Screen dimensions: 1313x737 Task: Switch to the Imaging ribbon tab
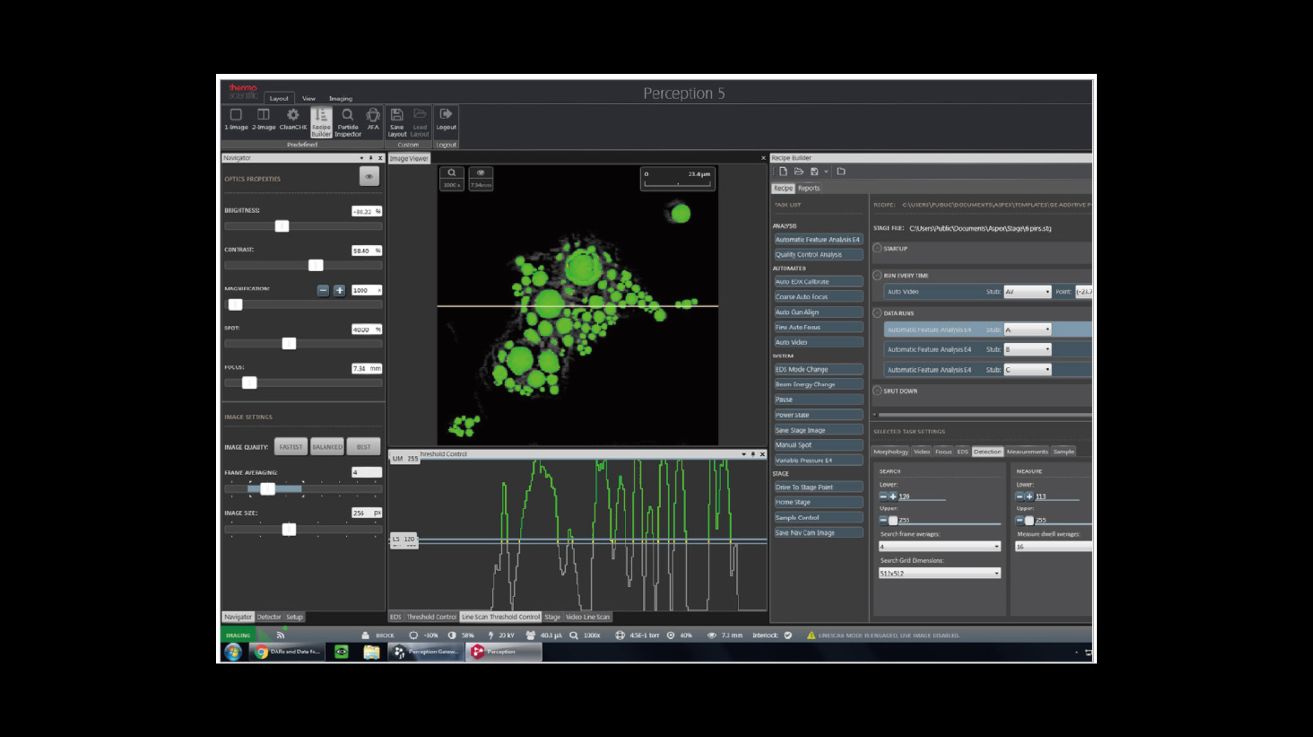point(341,98)
